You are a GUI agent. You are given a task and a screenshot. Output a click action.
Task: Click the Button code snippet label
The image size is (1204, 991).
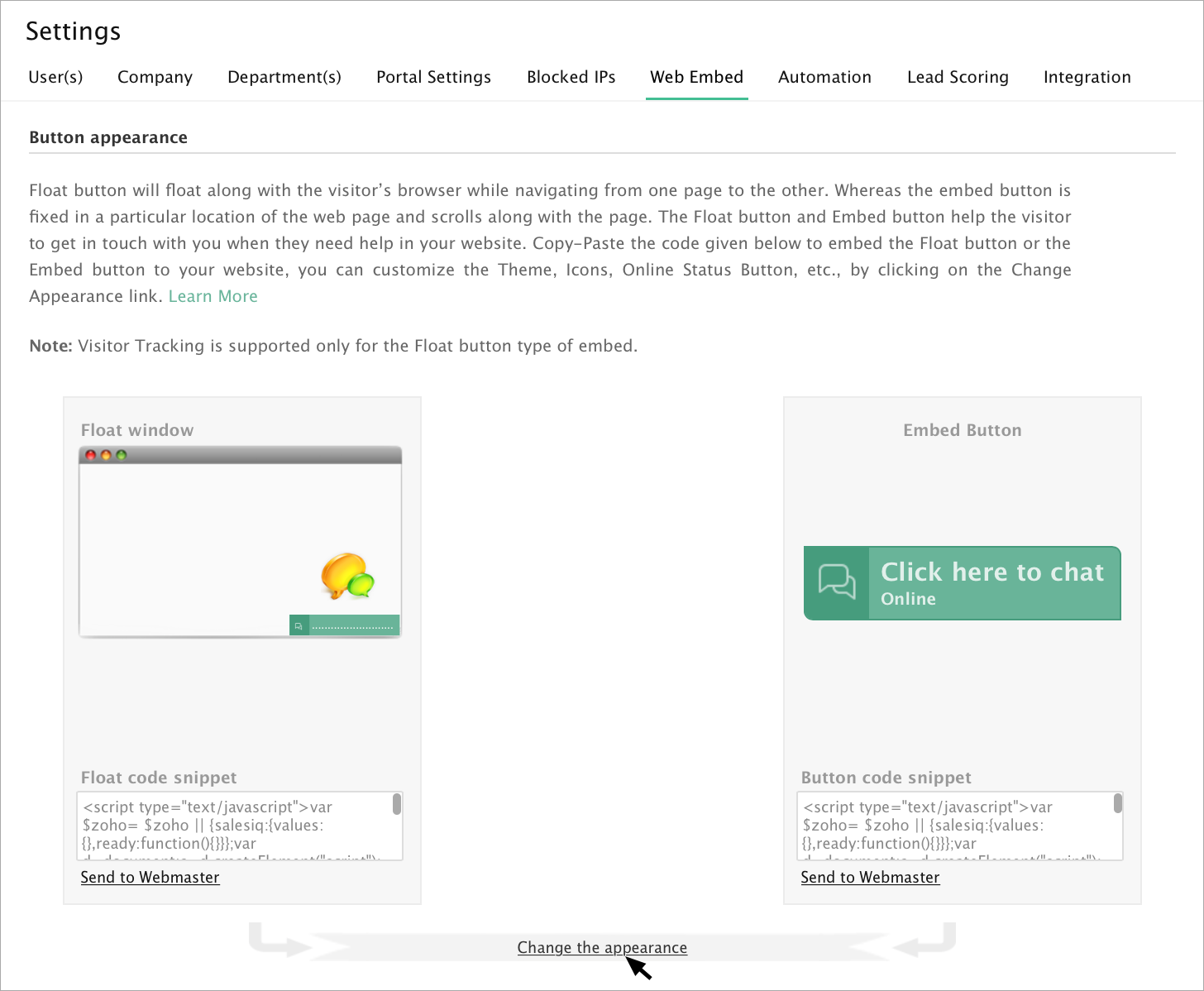click(x=886, y=778)
